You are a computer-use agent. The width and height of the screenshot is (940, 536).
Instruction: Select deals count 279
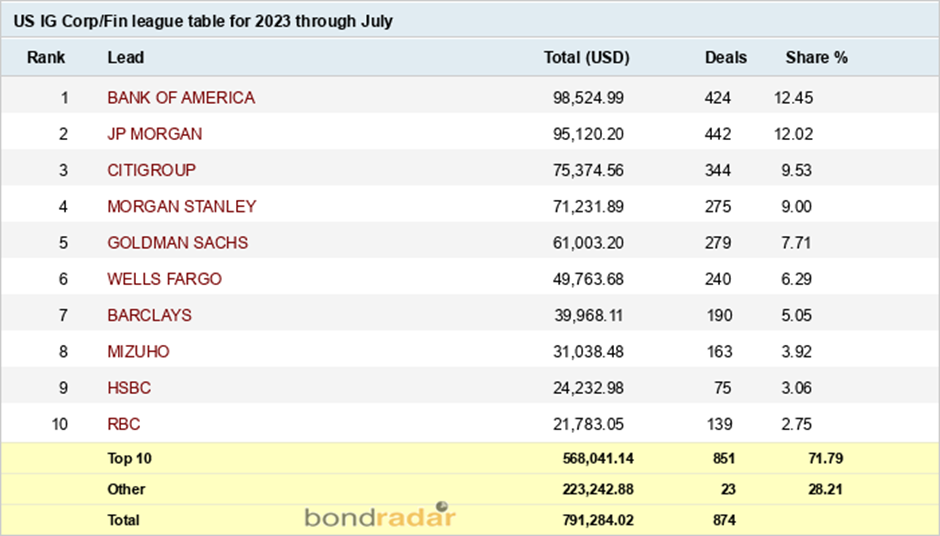coord(718,243)
